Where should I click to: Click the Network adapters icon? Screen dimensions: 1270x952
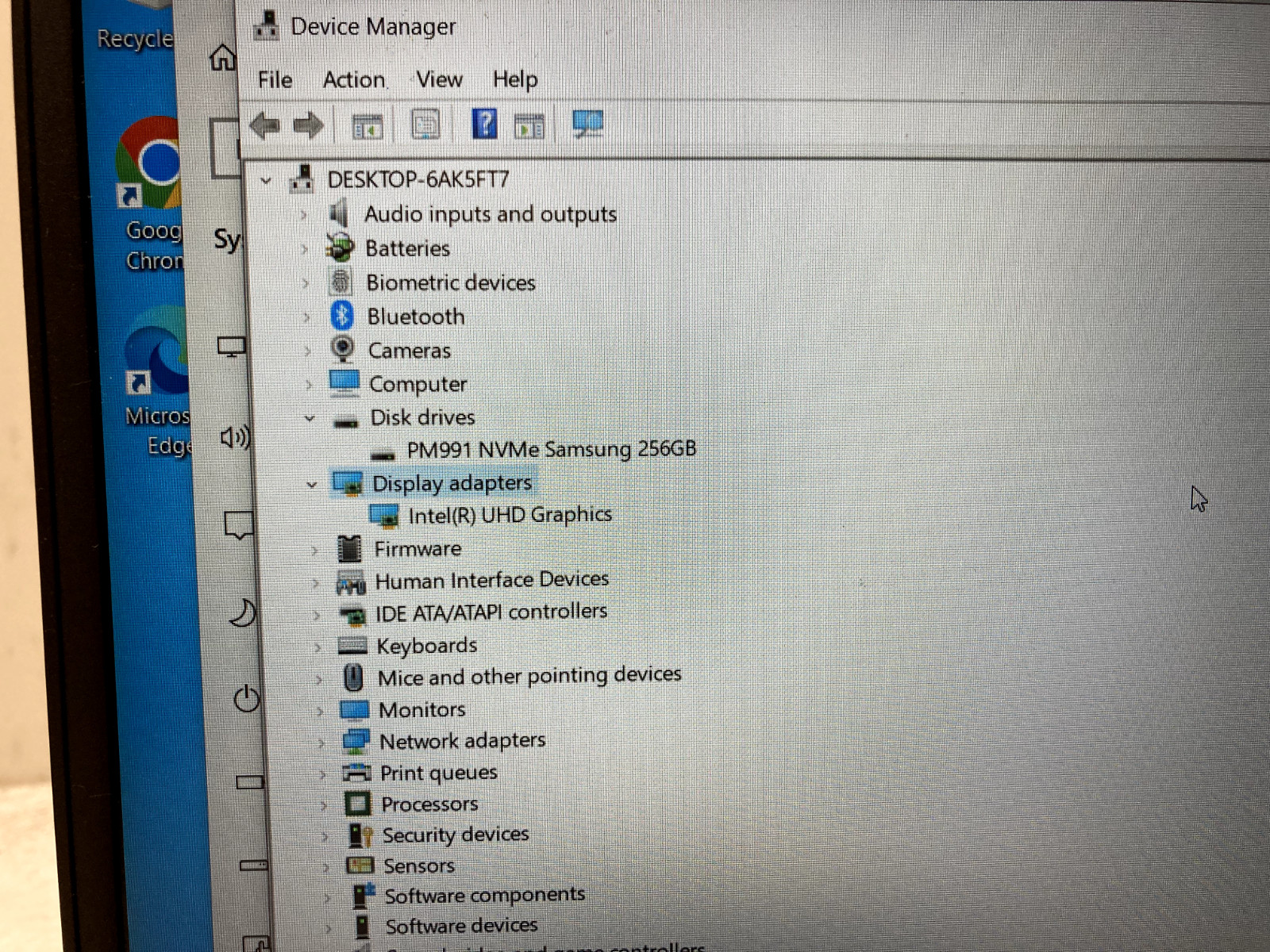click(x=356, y=741)
